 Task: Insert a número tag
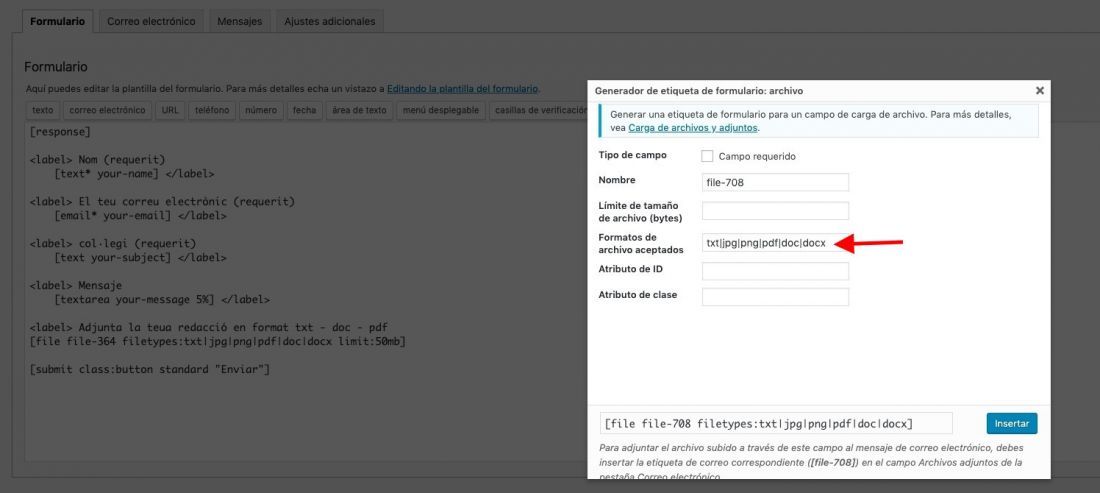(x=261, y=110)
